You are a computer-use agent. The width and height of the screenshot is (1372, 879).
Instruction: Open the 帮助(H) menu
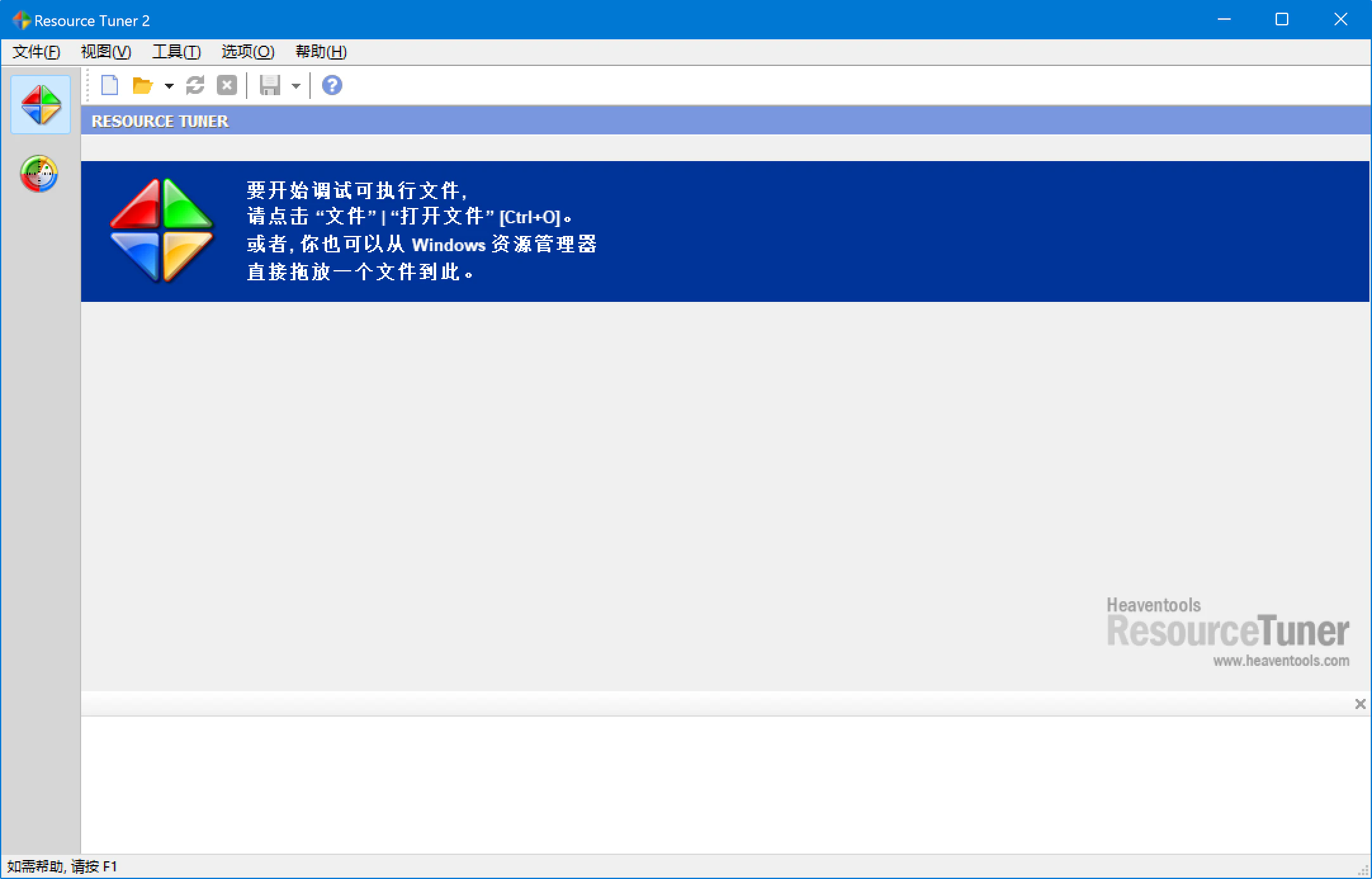[x=321, y=51]
